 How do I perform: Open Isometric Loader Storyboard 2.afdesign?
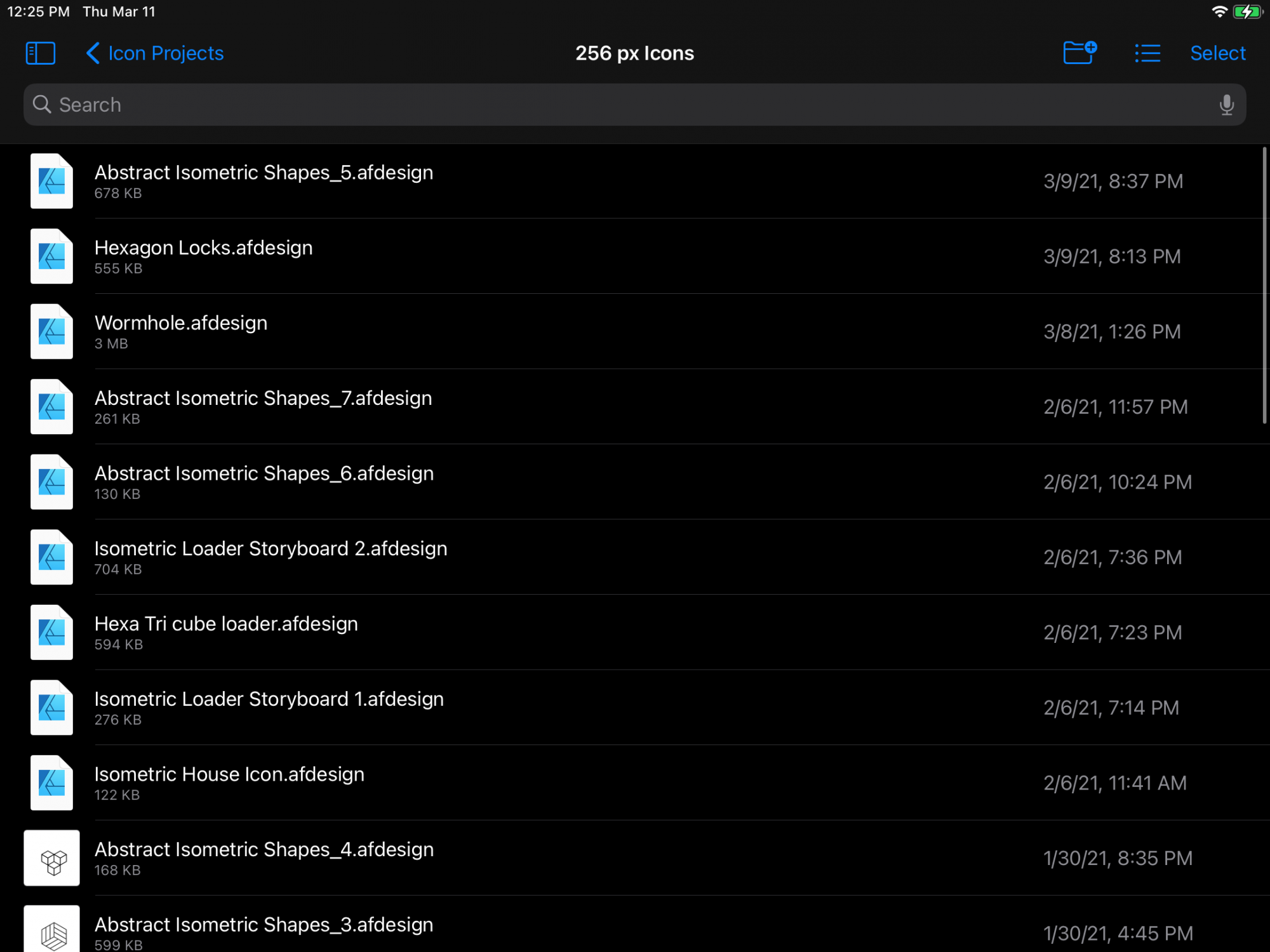pos(271,549)
